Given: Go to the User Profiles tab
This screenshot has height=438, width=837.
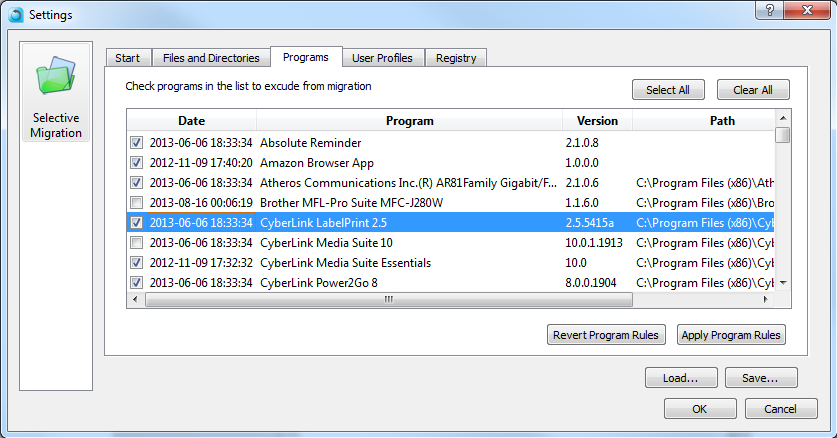Looking at the screenshot, I should point(383,58).
